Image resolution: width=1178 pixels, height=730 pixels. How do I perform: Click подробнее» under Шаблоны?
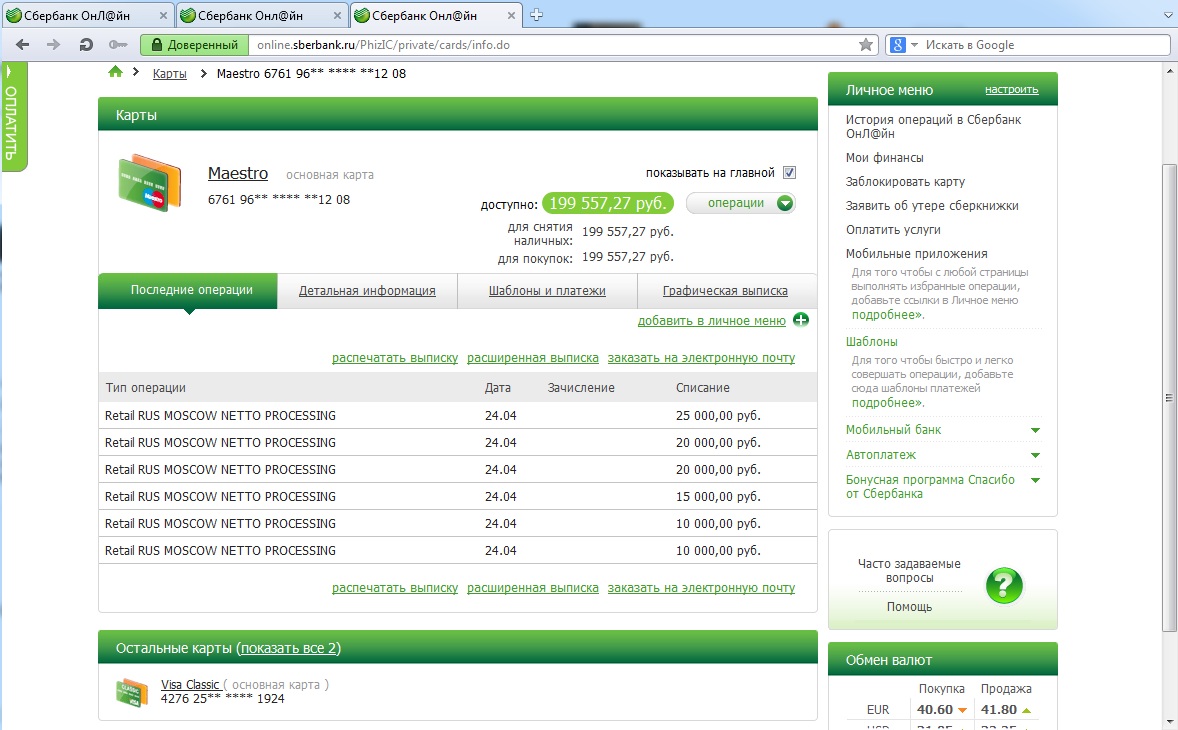pyautogui.click(x=887, y=403)
